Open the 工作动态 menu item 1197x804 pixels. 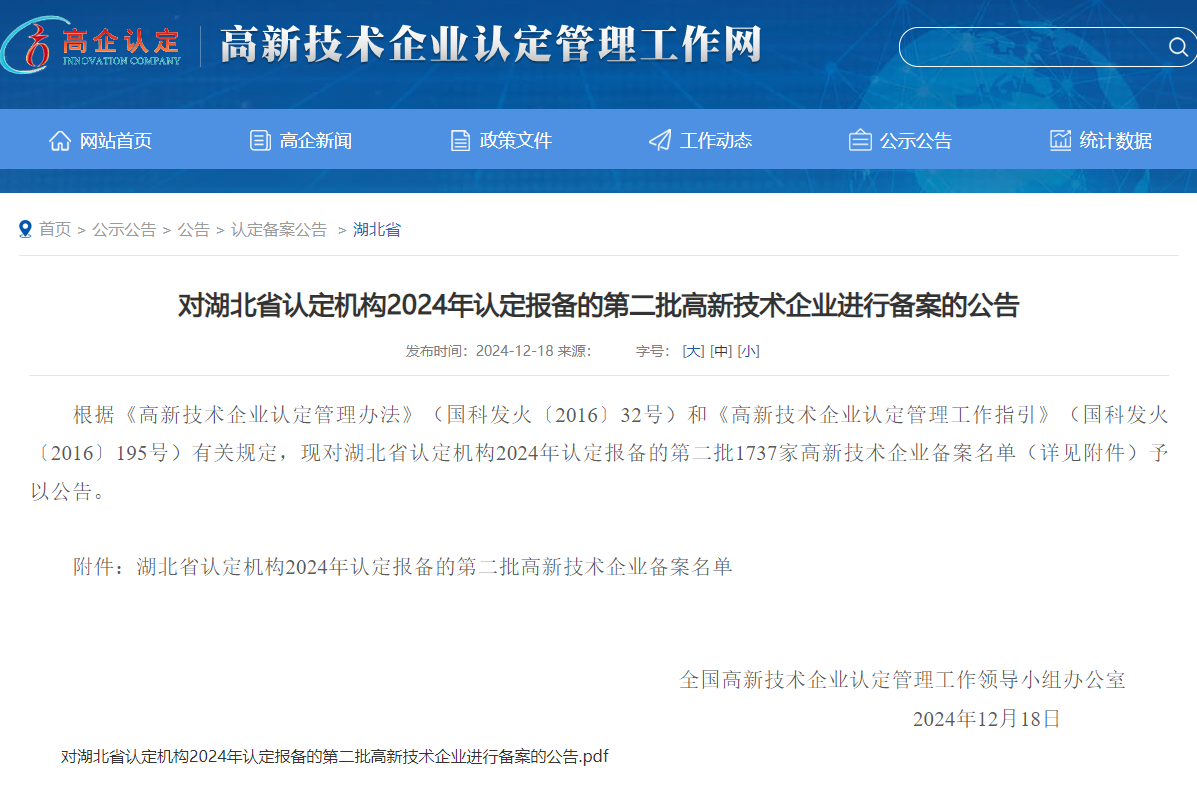click(x=715, y=140)
